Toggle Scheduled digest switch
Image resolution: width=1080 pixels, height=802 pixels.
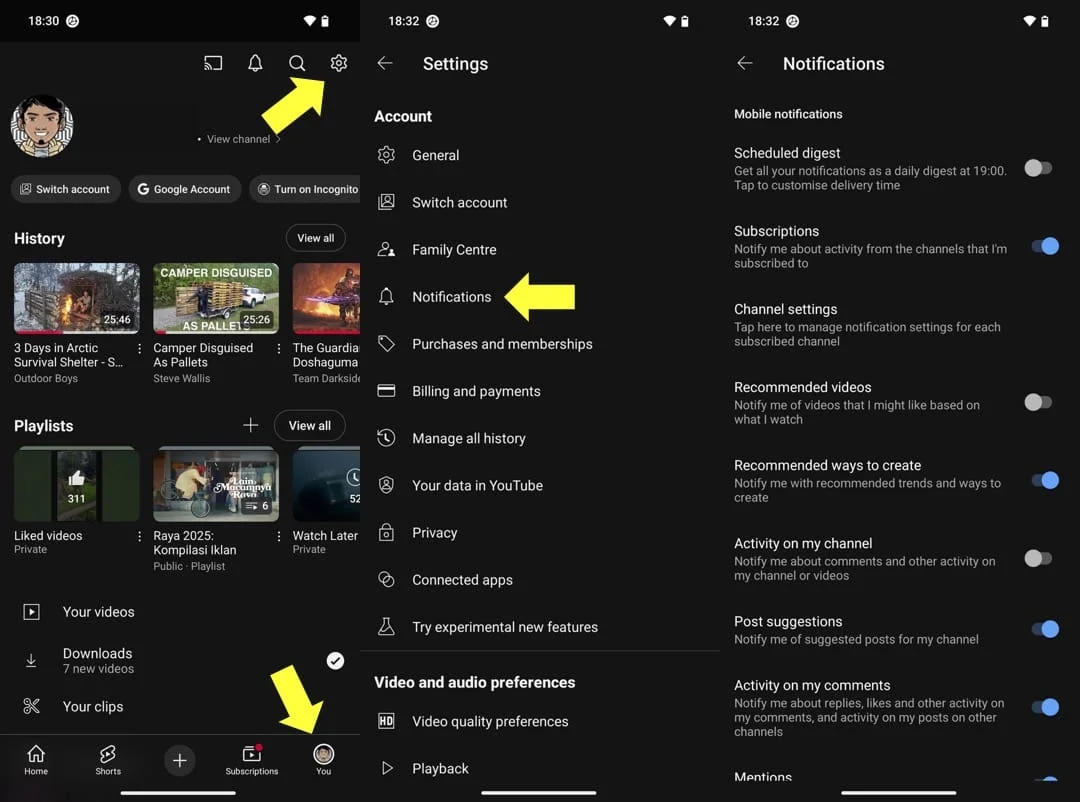pyautogui.click(x=1039, y=168)
